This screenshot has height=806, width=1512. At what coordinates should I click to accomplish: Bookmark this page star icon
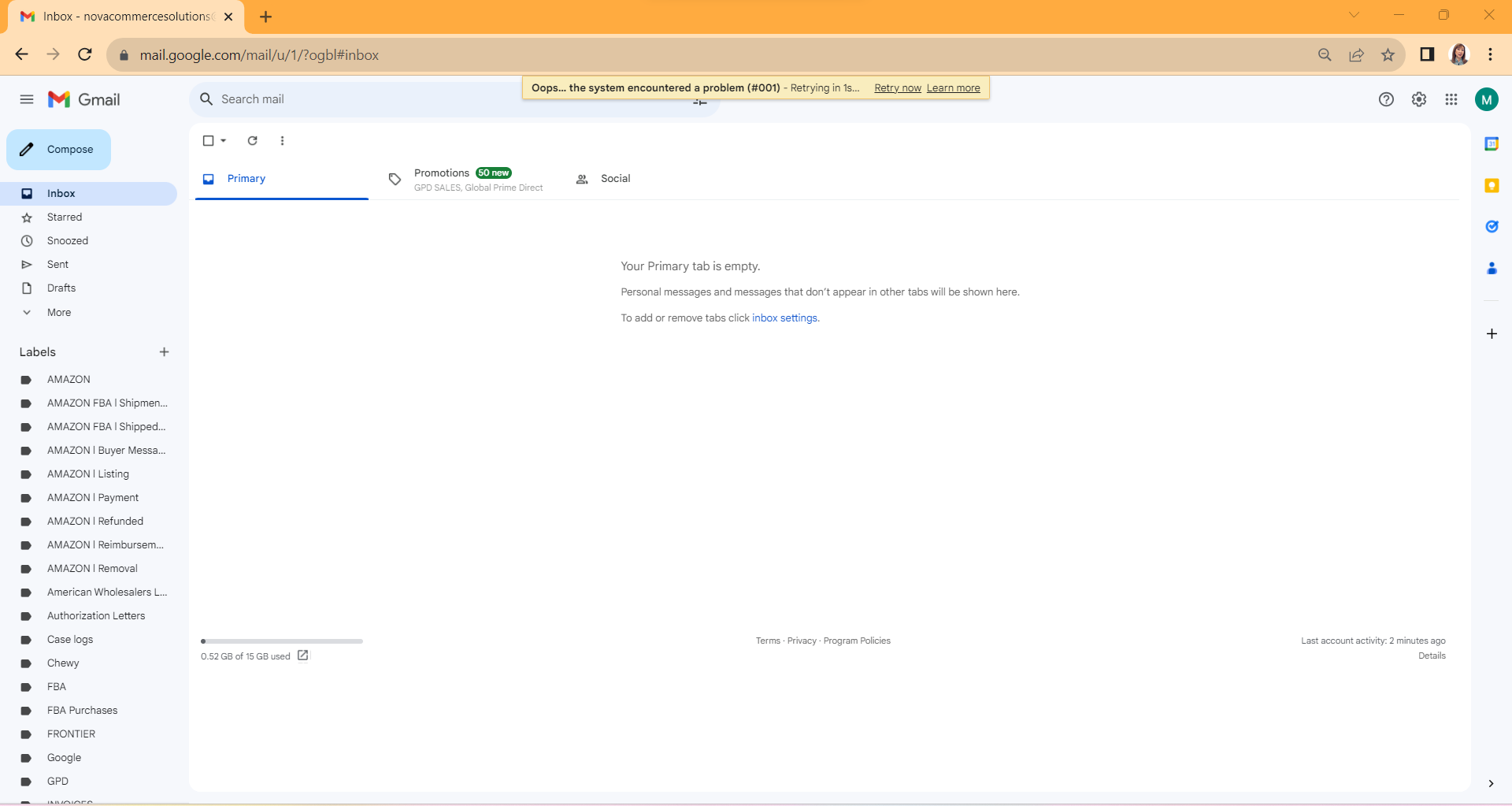click(1388, 54)
